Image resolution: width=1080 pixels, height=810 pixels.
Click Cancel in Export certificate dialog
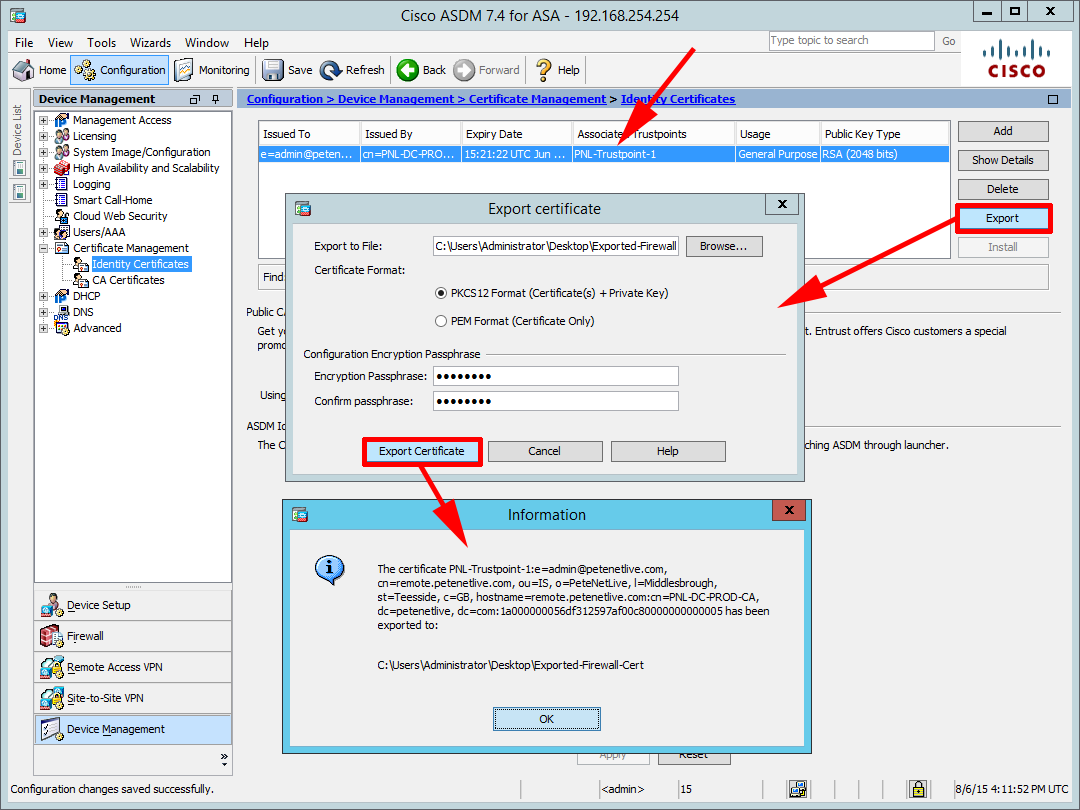(544, 451)
